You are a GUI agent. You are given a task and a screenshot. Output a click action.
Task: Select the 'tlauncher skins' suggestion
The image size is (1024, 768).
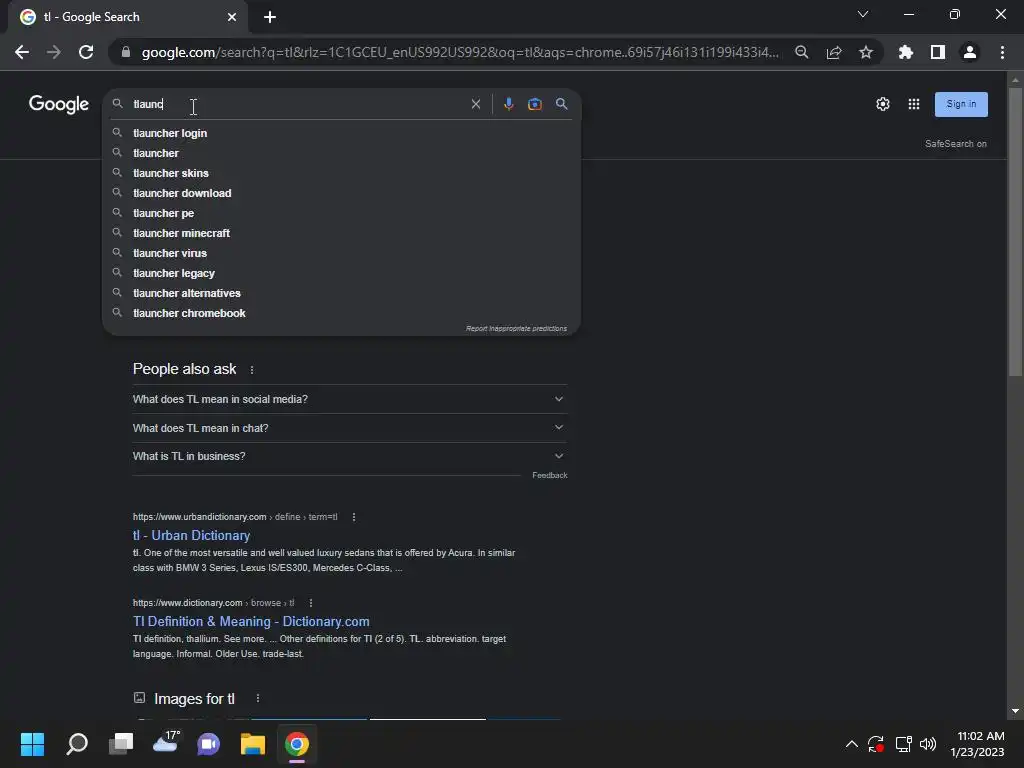click(x=342, y=173)
